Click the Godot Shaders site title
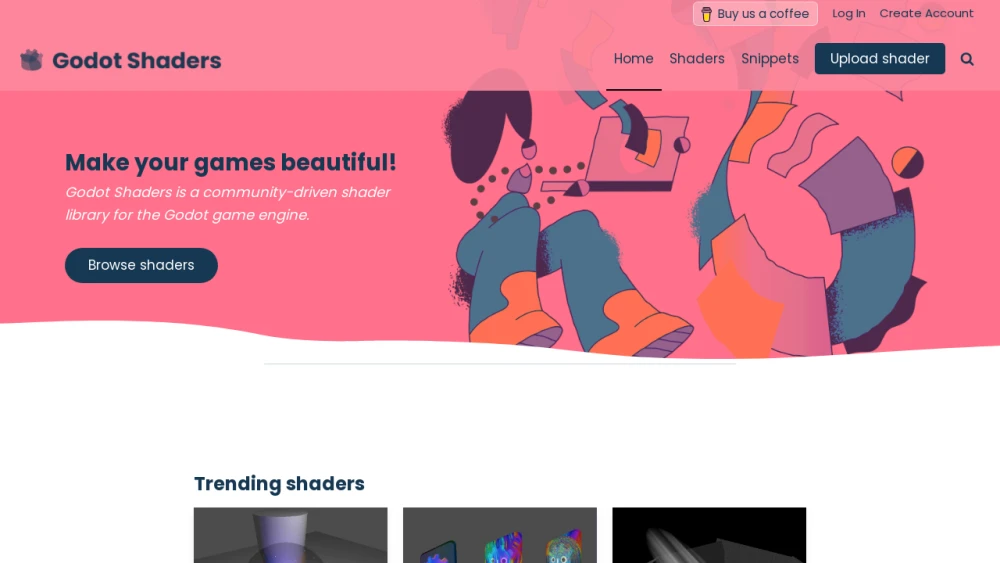The width and height of the screenshot is (1000, 563). point(136,61)
